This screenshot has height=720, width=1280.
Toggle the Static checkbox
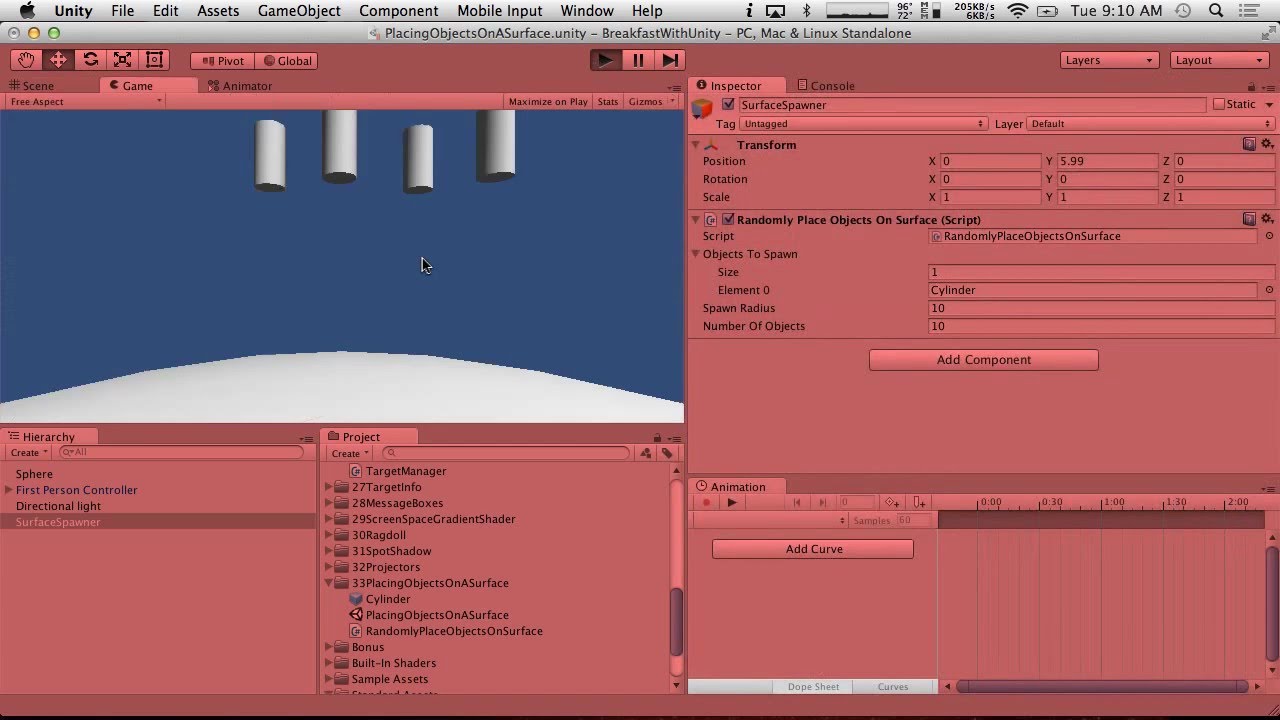click(x=1219, y=104)
